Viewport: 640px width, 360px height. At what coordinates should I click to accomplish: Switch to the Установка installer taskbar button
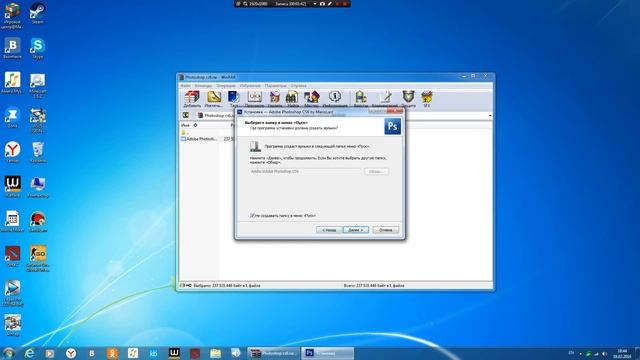327,353
